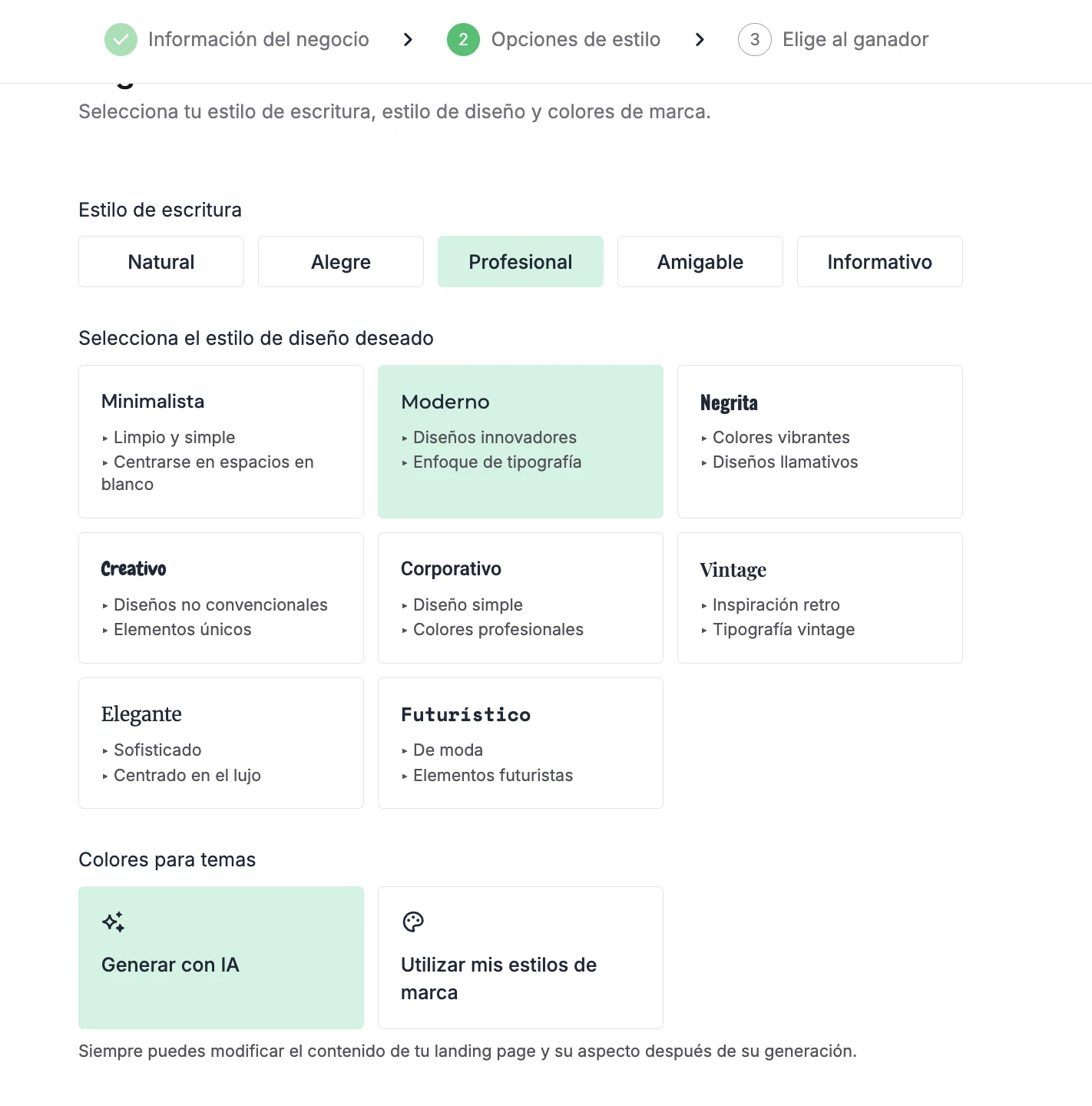Viewport: 1092px width, 1106px height.
Task: Click the chevron between steps 2 and 3
Action: coord(700,39)
